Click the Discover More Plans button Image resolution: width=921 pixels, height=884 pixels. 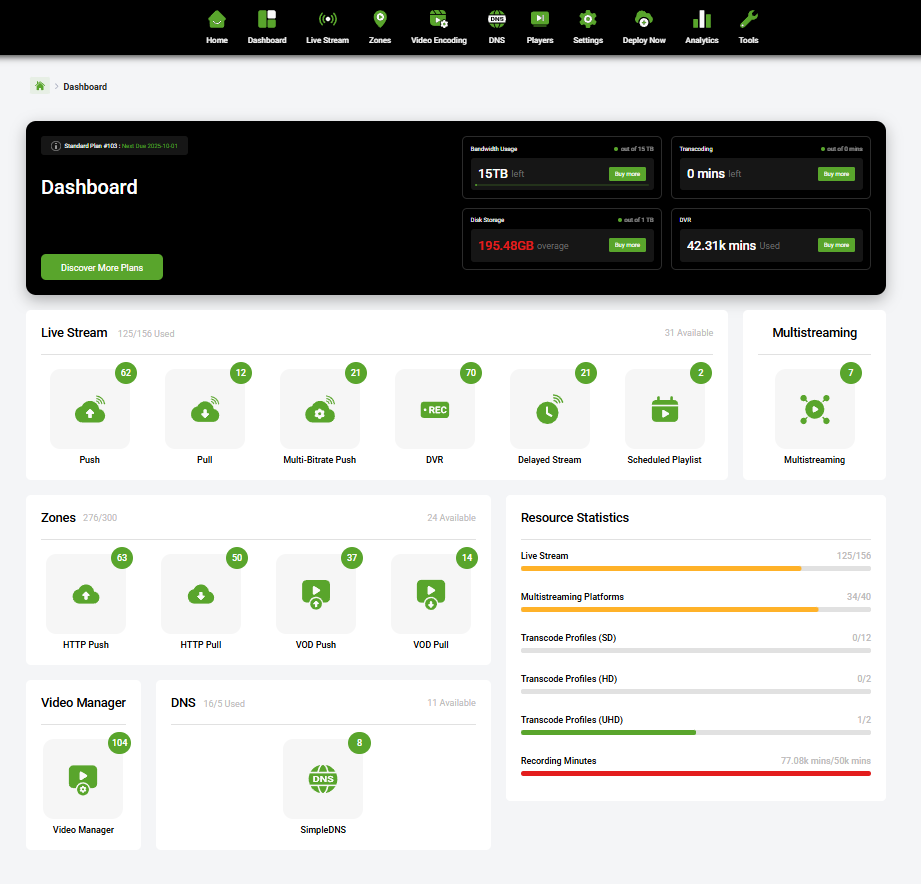tap(101, 267)
